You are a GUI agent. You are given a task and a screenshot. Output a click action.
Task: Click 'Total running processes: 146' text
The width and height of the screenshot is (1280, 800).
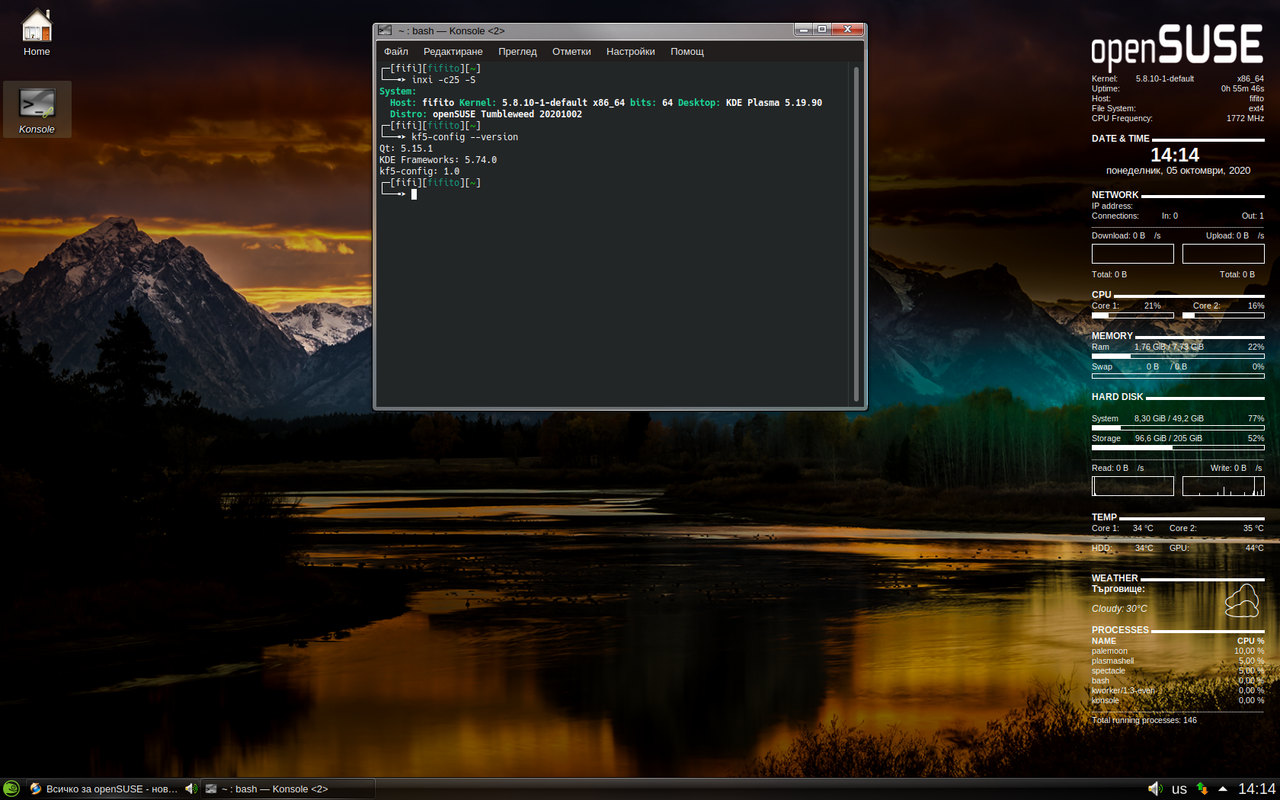point(1144,720)
